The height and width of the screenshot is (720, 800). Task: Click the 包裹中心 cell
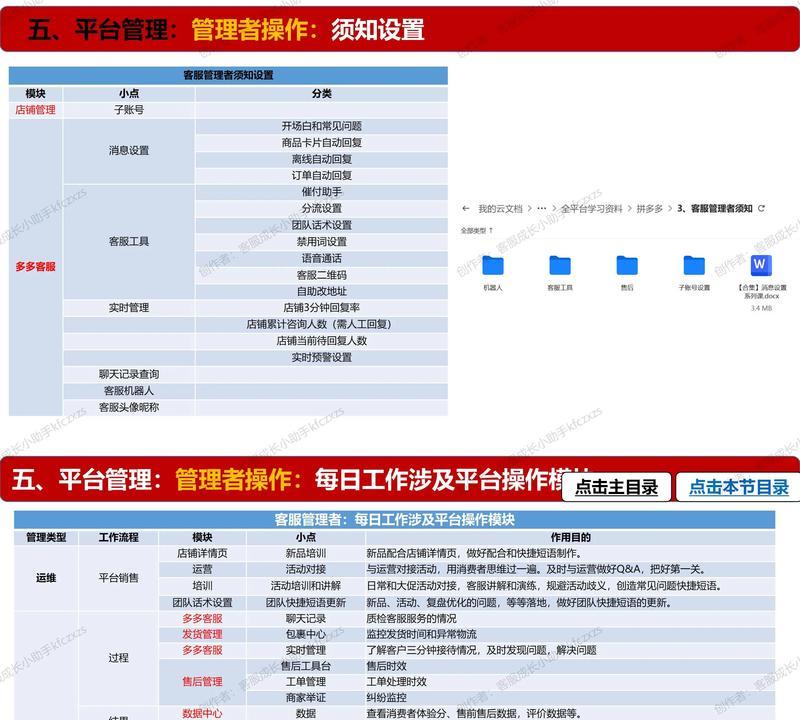click(306, 634)
